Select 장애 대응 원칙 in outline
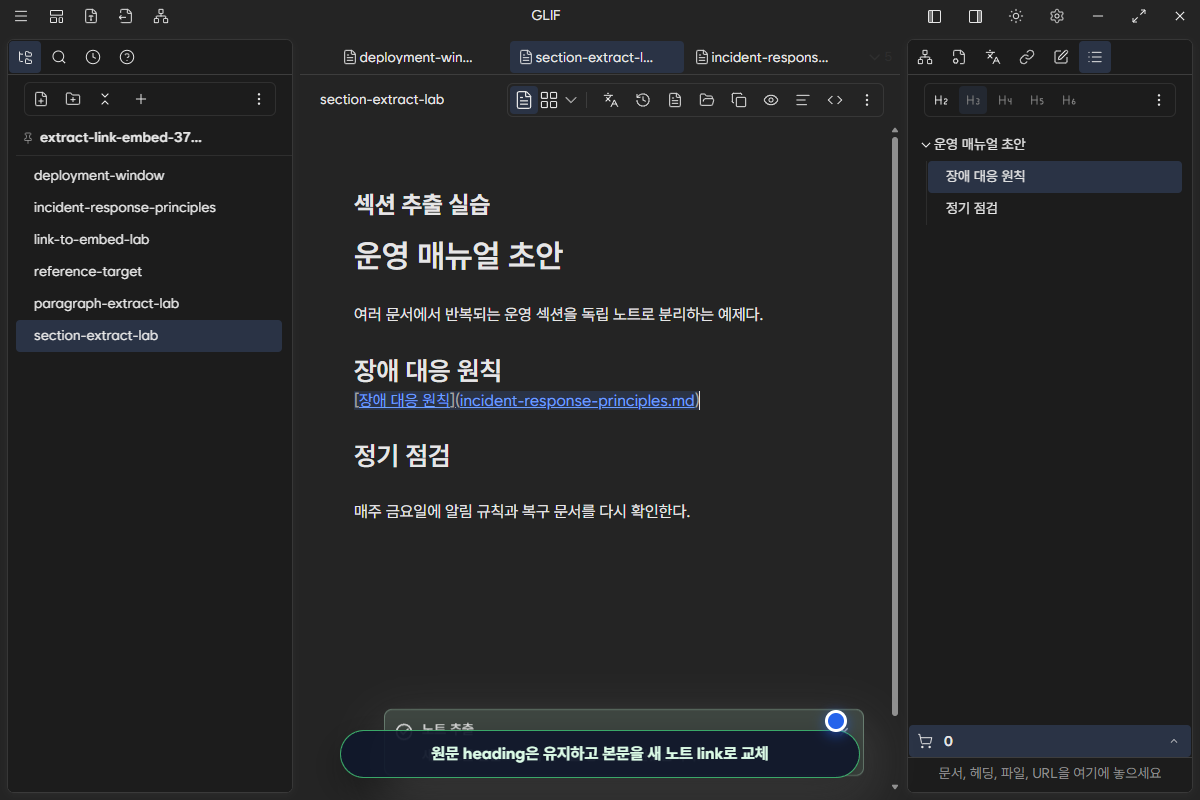 (1054, 176)
